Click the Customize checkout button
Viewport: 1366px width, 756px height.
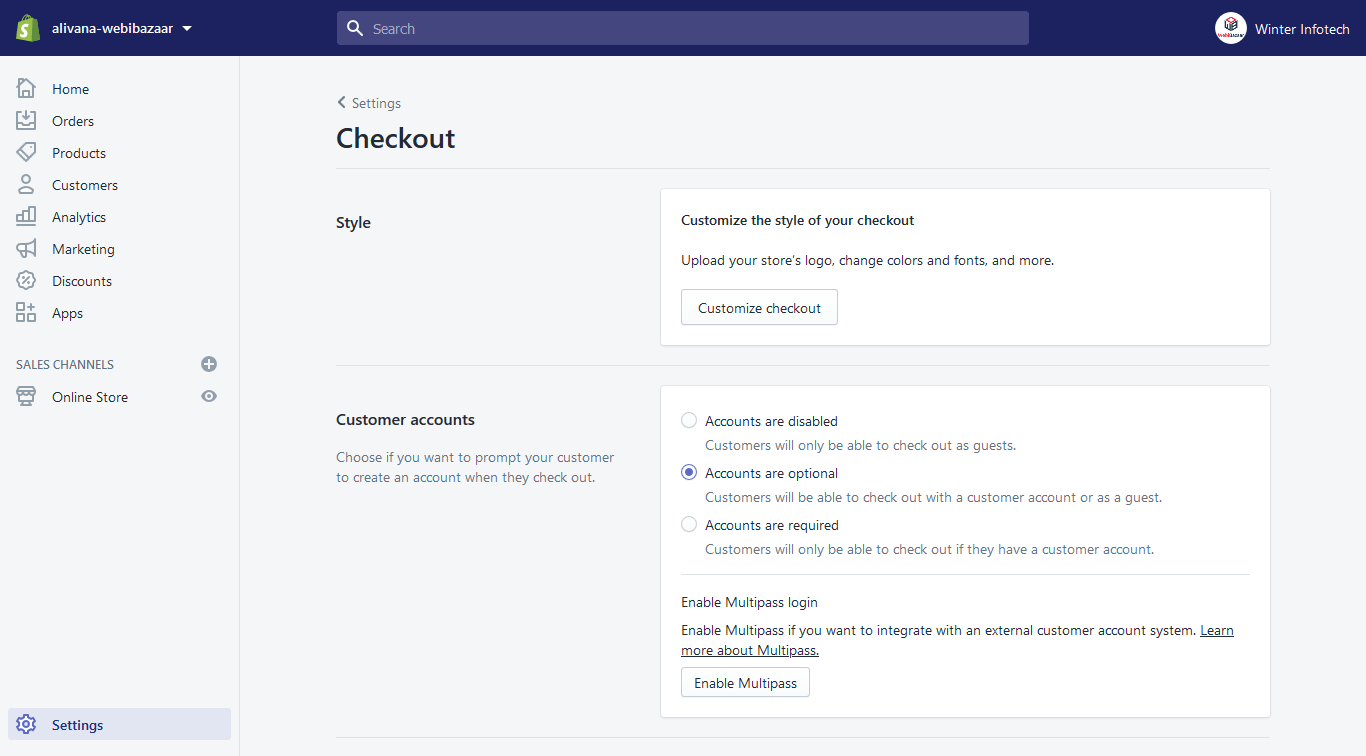click(759, 308)
